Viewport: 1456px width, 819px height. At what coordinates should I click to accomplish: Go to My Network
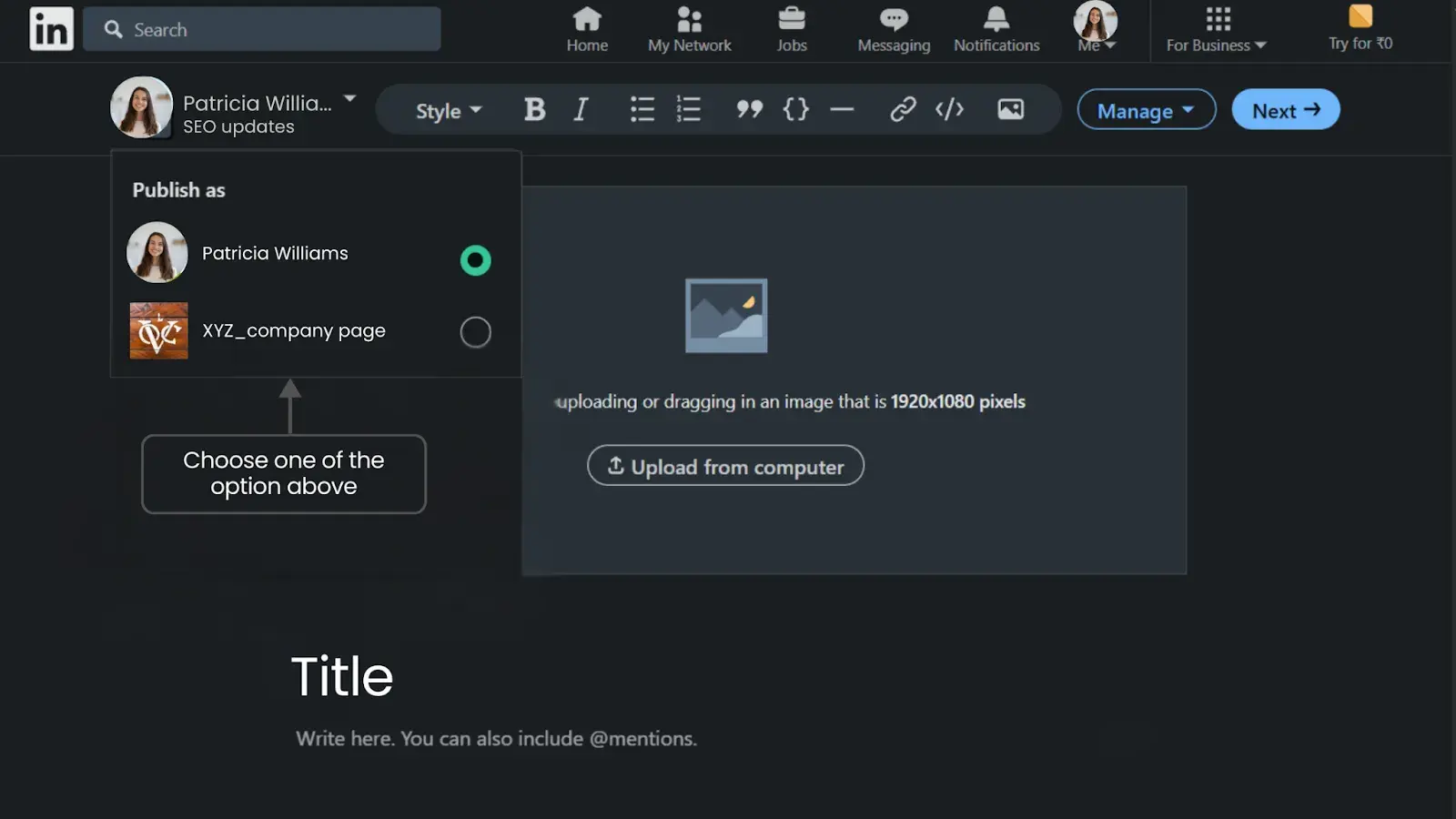689,28
